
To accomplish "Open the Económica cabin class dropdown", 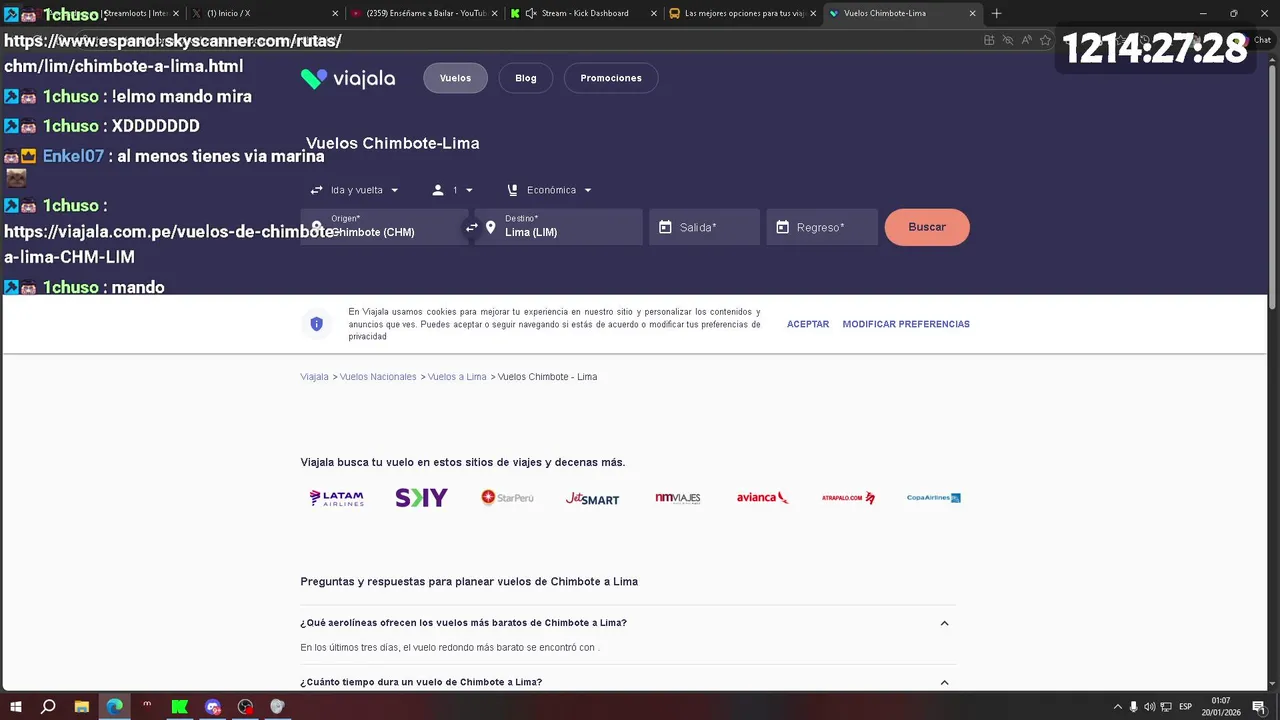I will tap(550, 190).
